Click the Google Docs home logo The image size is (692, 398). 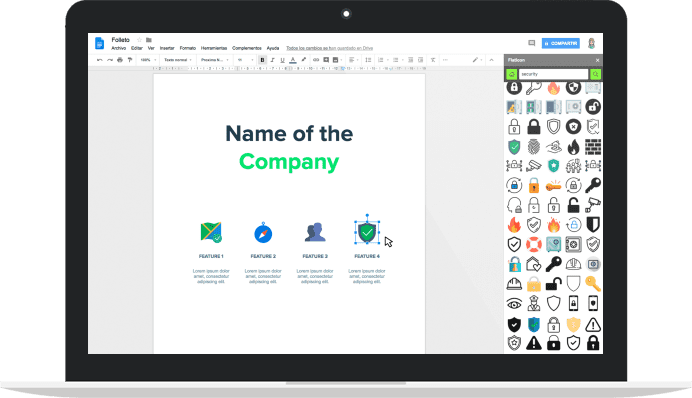click(x=99, y=43)
